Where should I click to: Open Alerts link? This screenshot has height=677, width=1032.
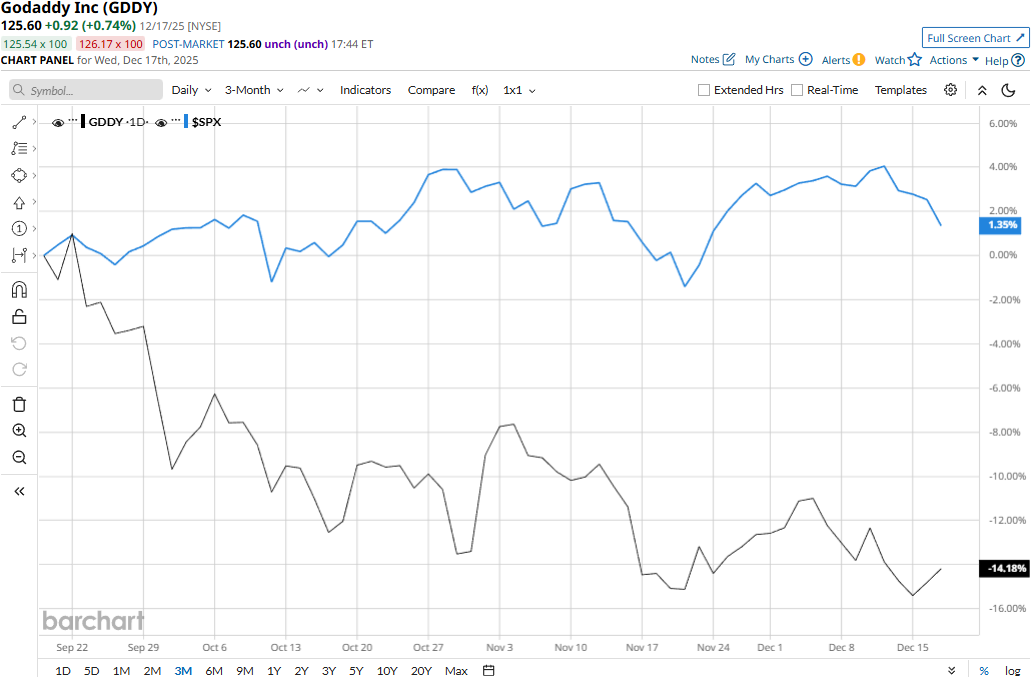tap(843, 60)
